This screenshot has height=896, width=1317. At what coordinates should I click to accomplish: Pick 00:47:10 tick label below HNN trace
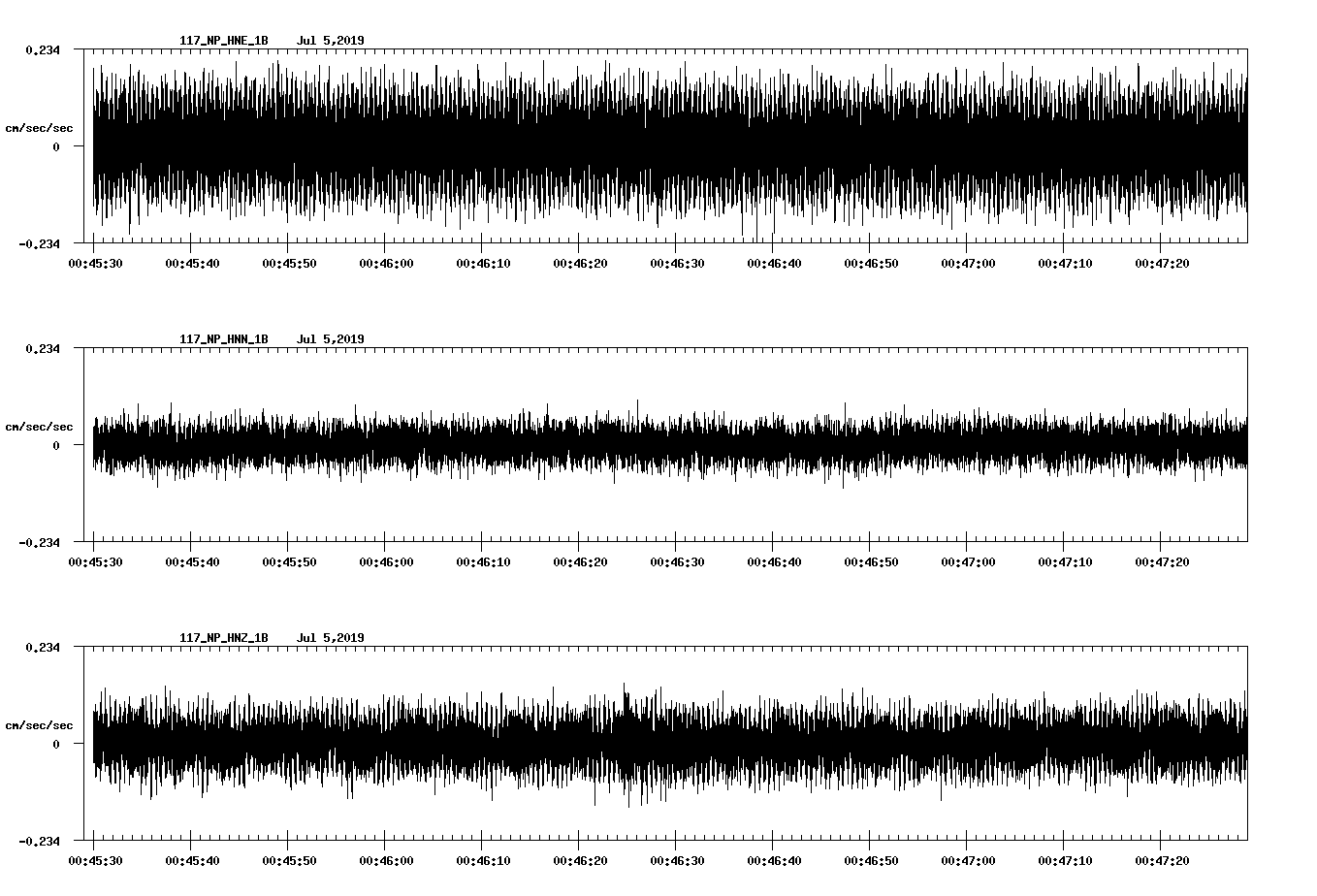click(x=1065, y=561)
